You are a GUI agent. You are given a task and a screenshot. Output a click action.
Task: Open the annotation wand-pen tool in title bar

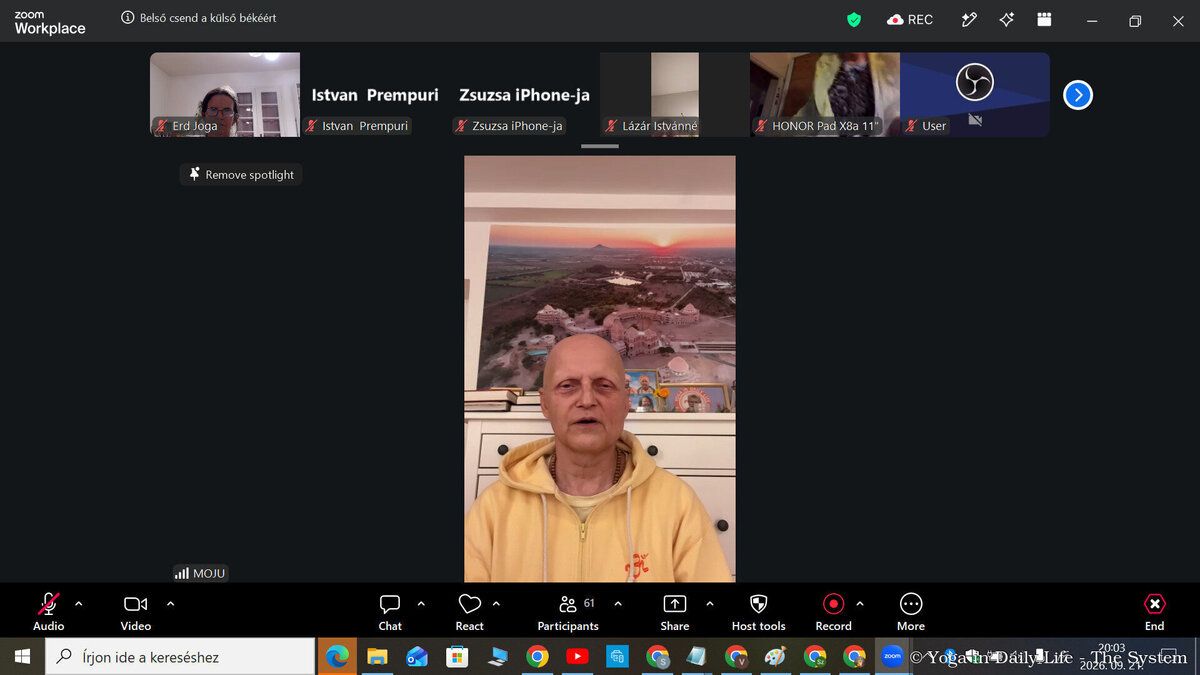click(968, 20)
